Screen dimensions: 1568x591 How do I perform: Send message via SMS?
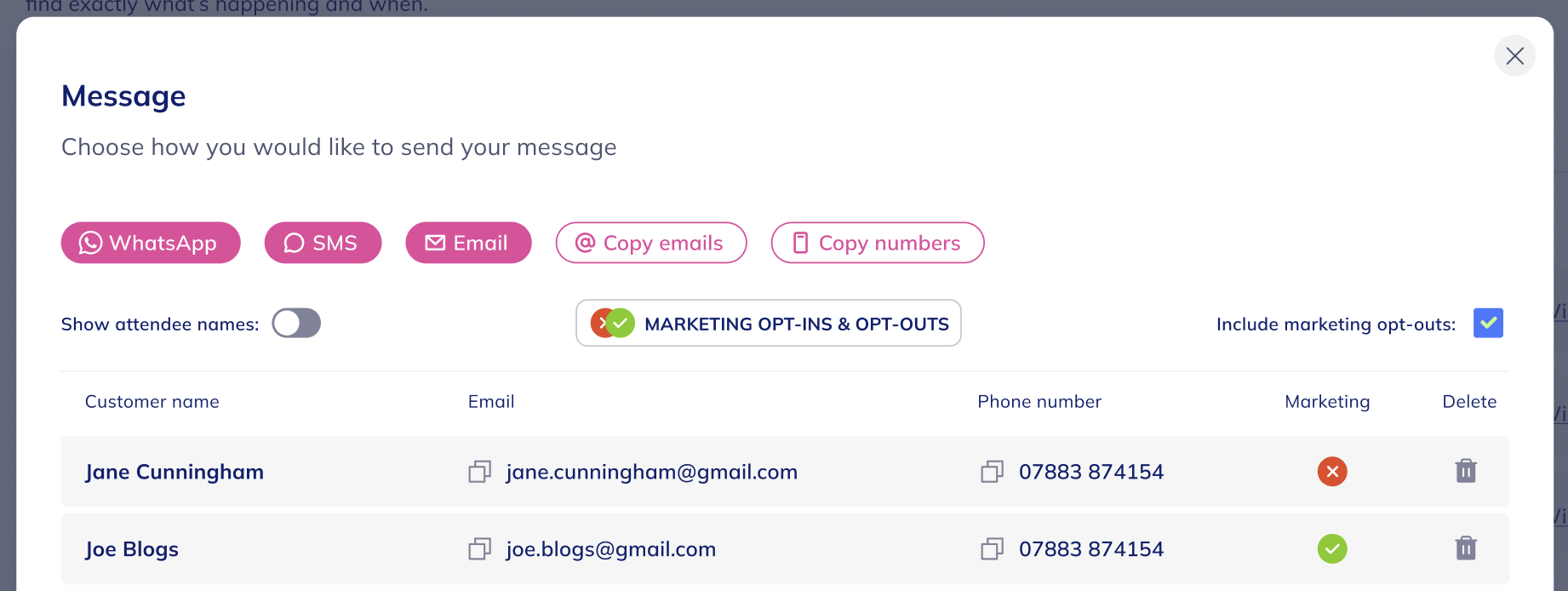tap(323, 244)
